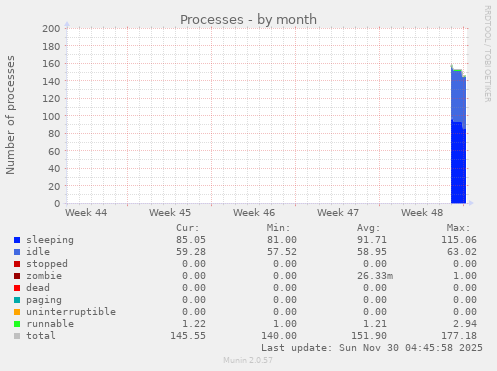
Task: Click the 'idle' legend label
Action: (x=38, y=252)
